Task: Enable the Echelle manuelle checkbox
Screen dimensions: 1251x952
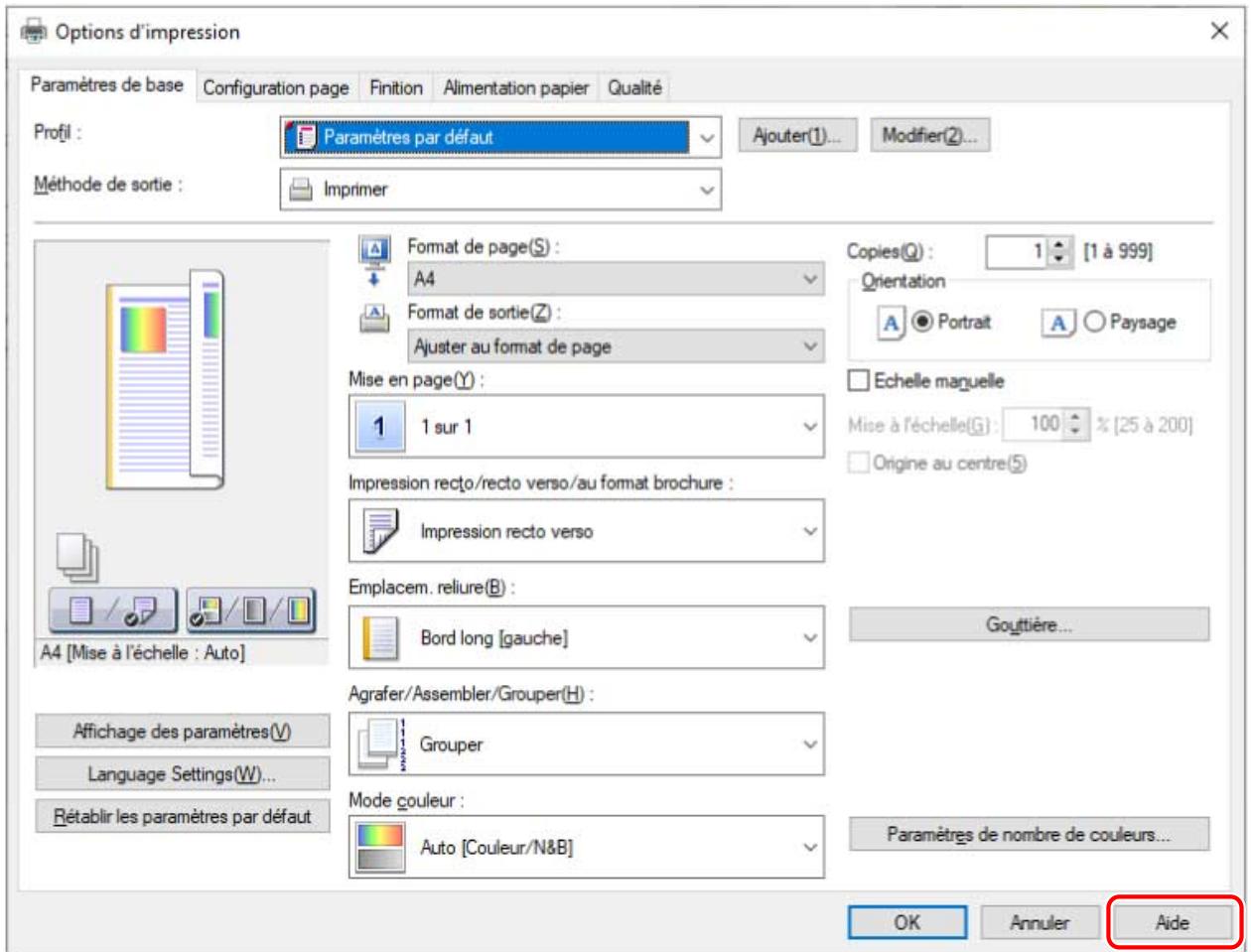Action: click(858, 381)
